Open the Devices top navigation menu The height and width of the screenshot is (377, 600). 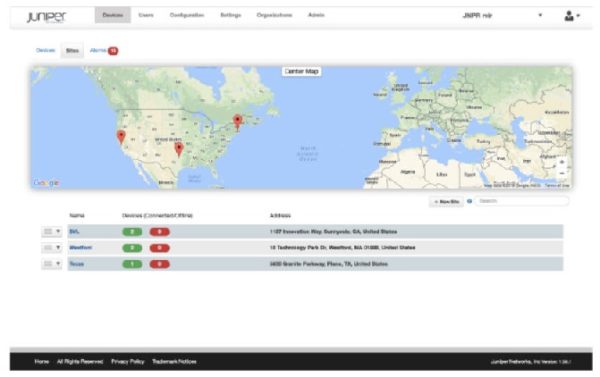(112, 15)
